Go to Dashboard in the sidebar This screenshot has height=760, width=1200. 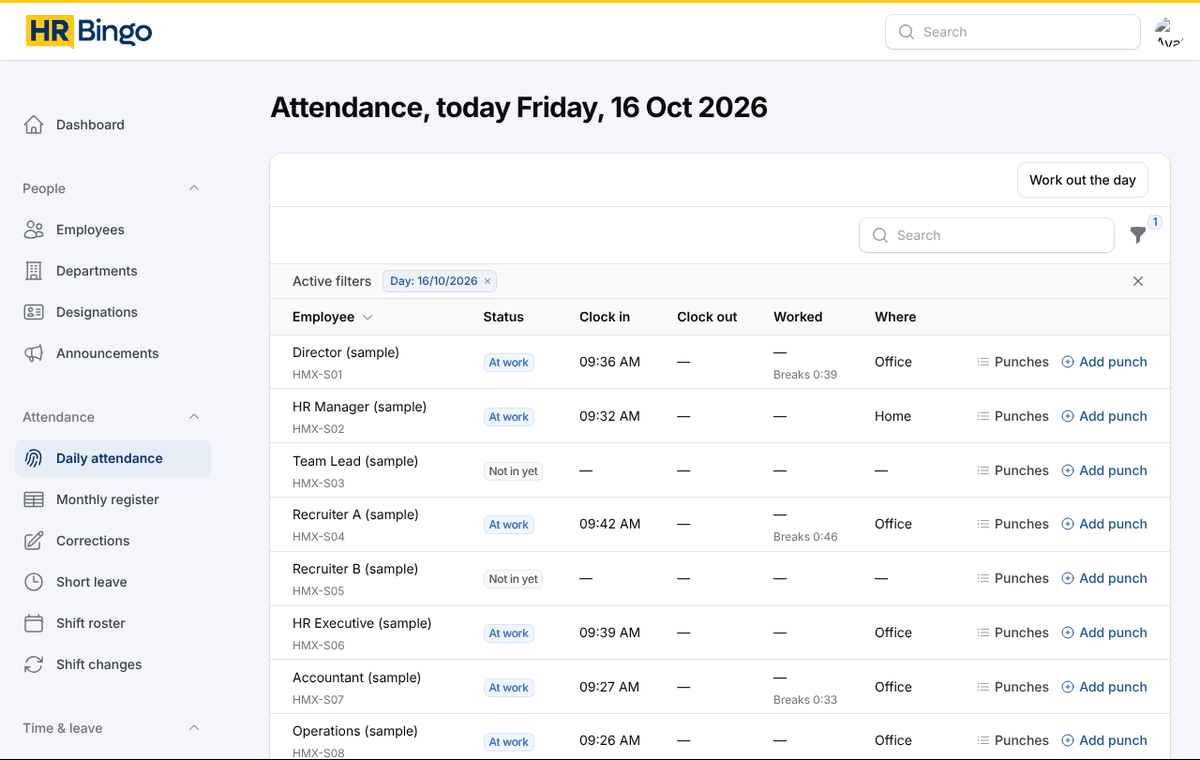coord(112,125)
